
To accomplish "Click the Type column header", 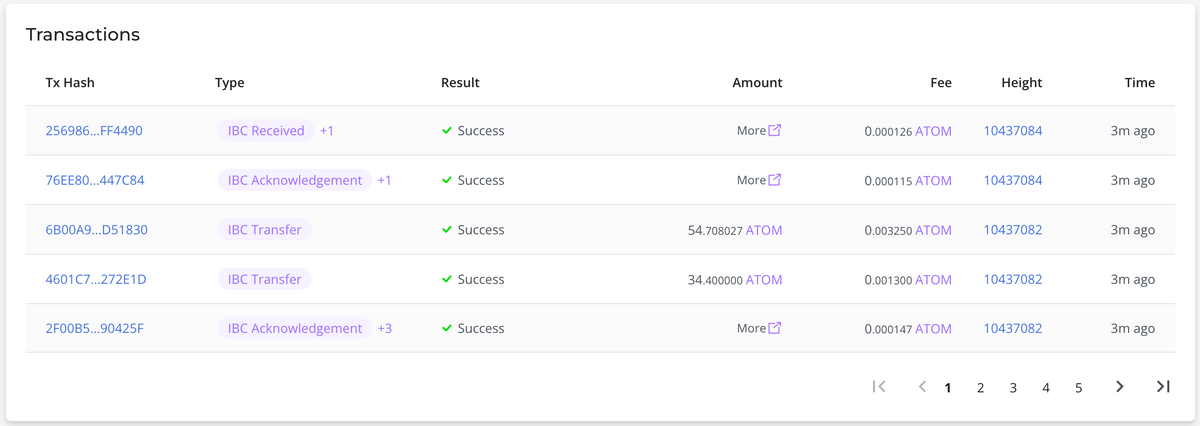I will [x=230, y=82].
